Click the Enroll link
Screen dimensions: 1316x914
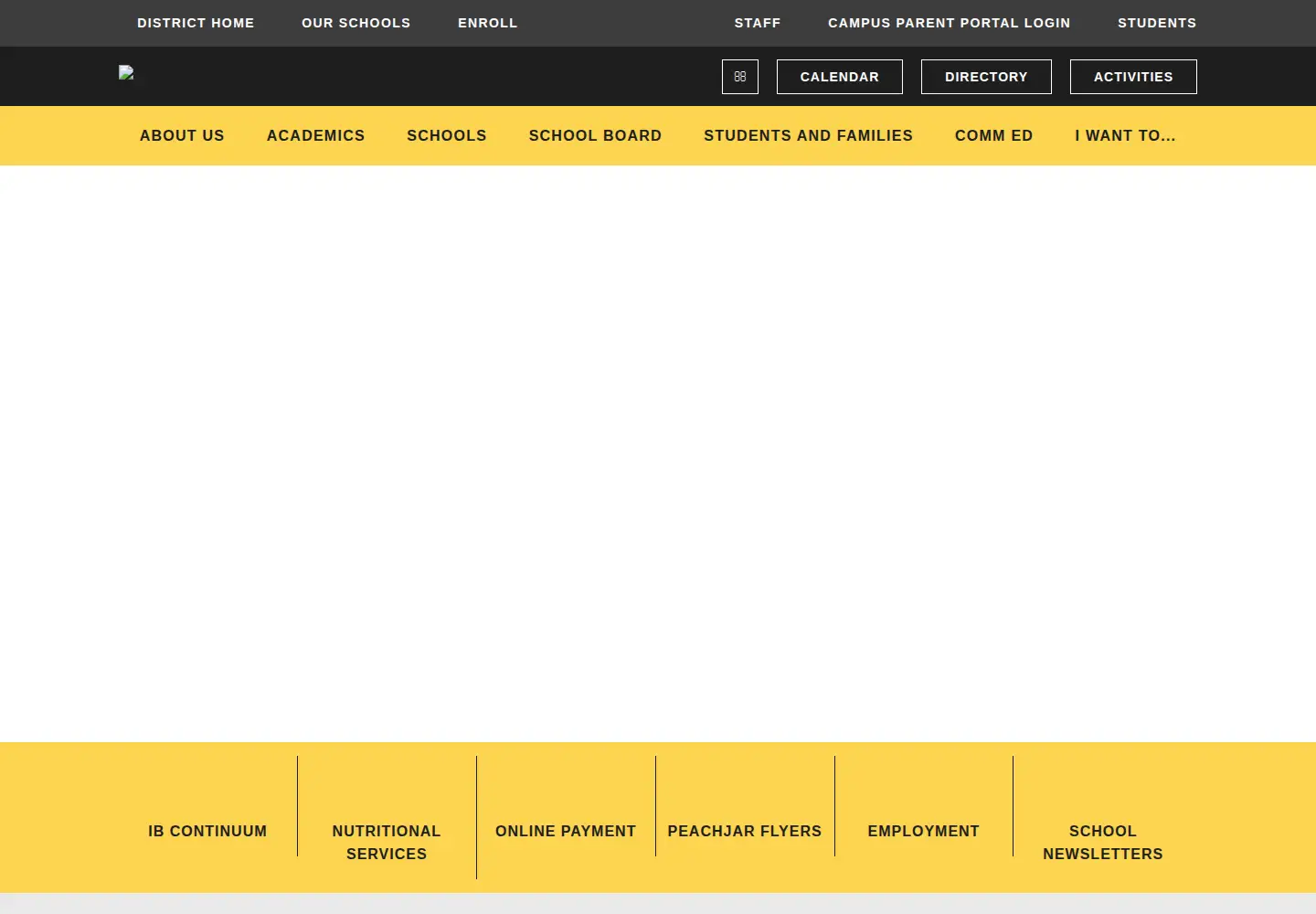(x=488, y=23)
